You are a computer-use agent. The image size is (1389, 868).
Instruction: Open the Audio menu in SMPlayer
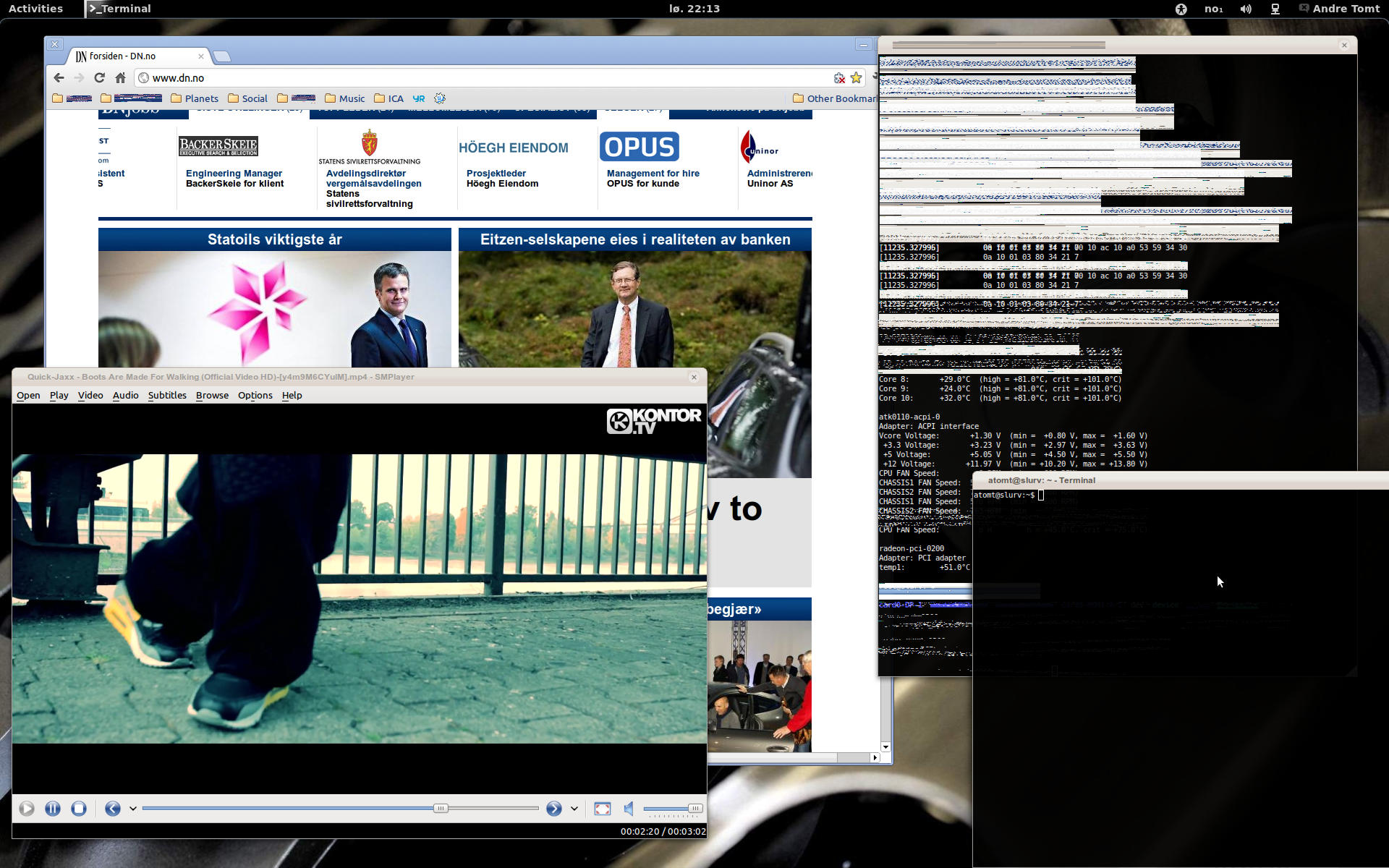[125, 395]
